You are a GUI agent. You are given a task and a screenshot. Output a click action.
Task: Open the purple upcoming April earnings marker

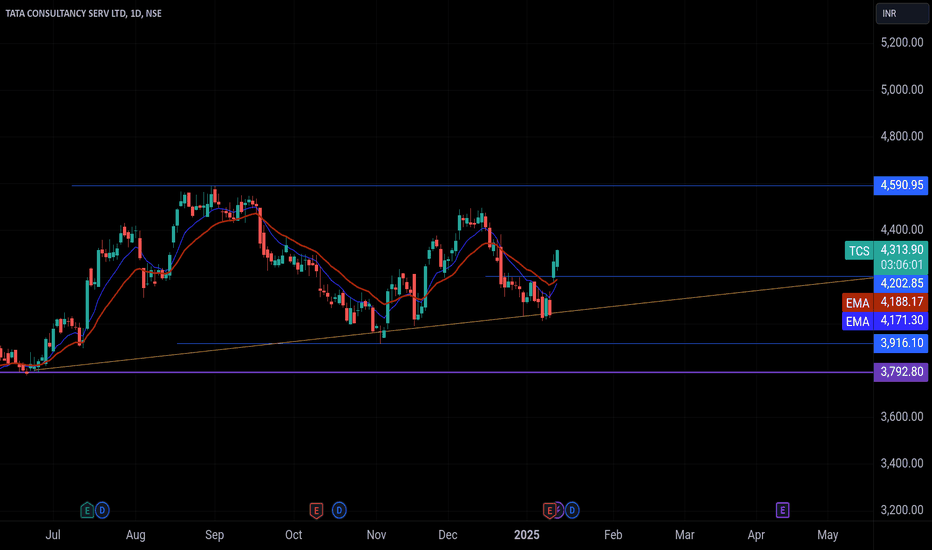point(782,510)
